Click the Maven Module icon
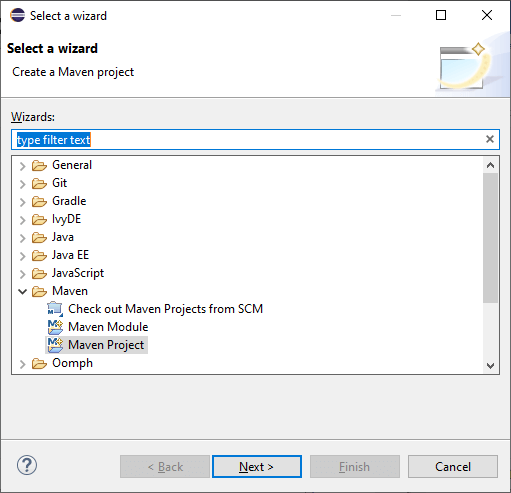The height and width of the screenshot is (493, 511). (x=55, y=327)
